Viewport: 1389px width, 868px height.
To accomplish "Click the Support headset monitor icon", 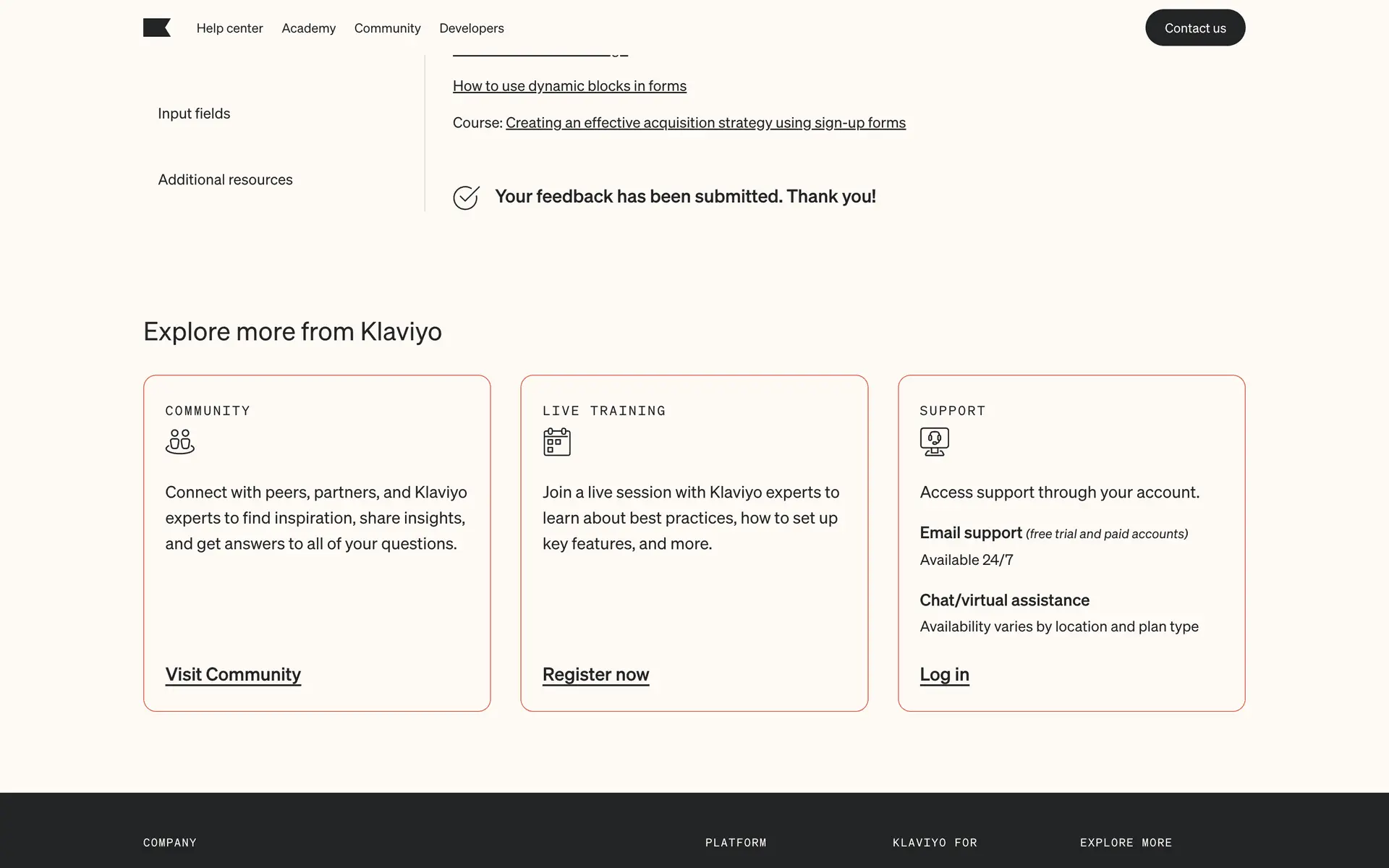I will (x=934, y=441).
